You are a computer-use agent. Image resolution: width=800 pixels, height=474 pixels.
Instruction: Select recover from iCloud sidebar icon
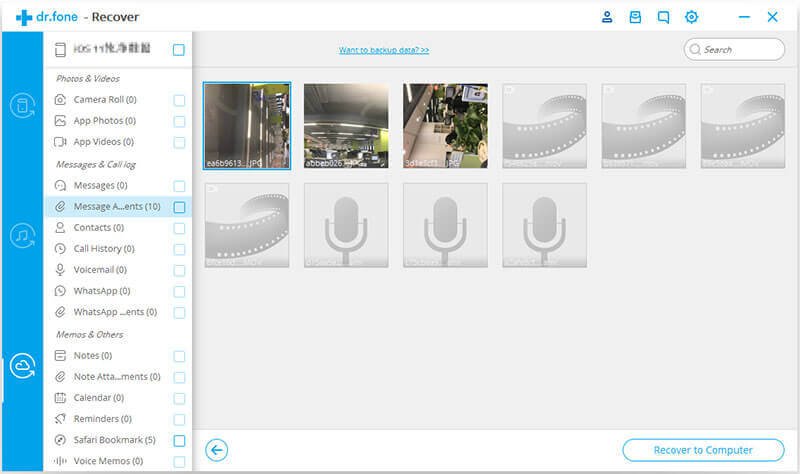22,366
